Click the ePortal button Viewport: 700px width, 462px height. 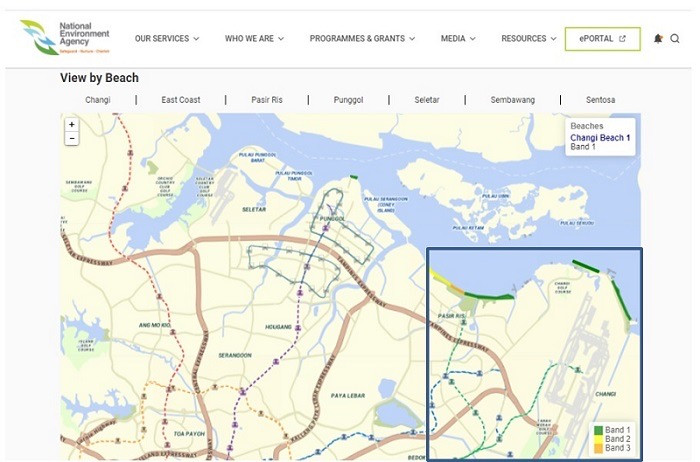tap(602, 39)
